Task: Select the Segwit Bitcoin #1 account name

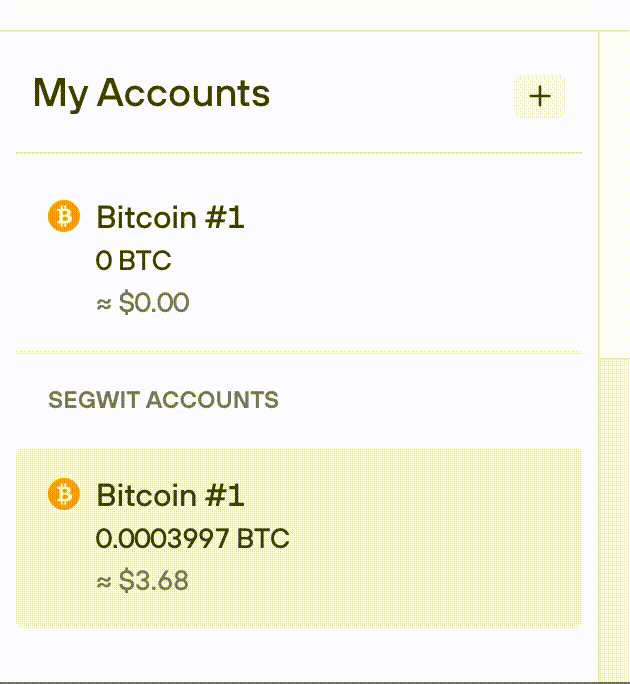Action: click(170, 495)
